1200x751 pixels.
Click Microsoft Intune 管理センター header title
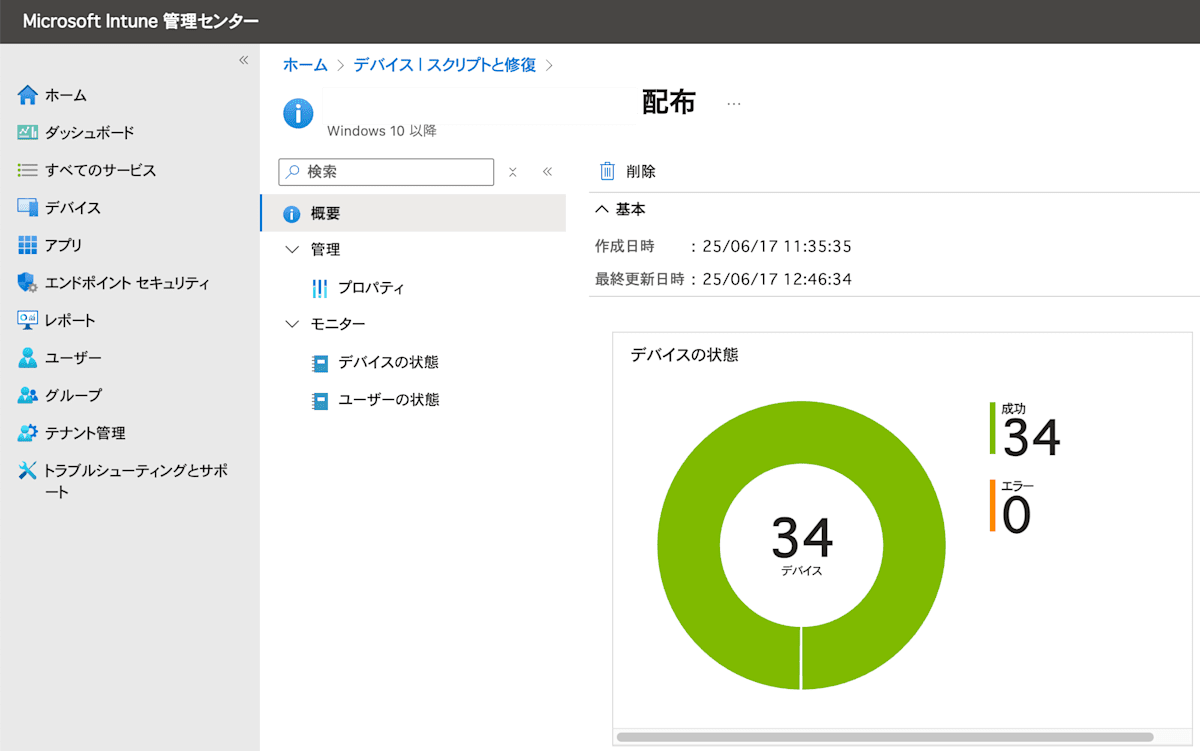(140, 21)
